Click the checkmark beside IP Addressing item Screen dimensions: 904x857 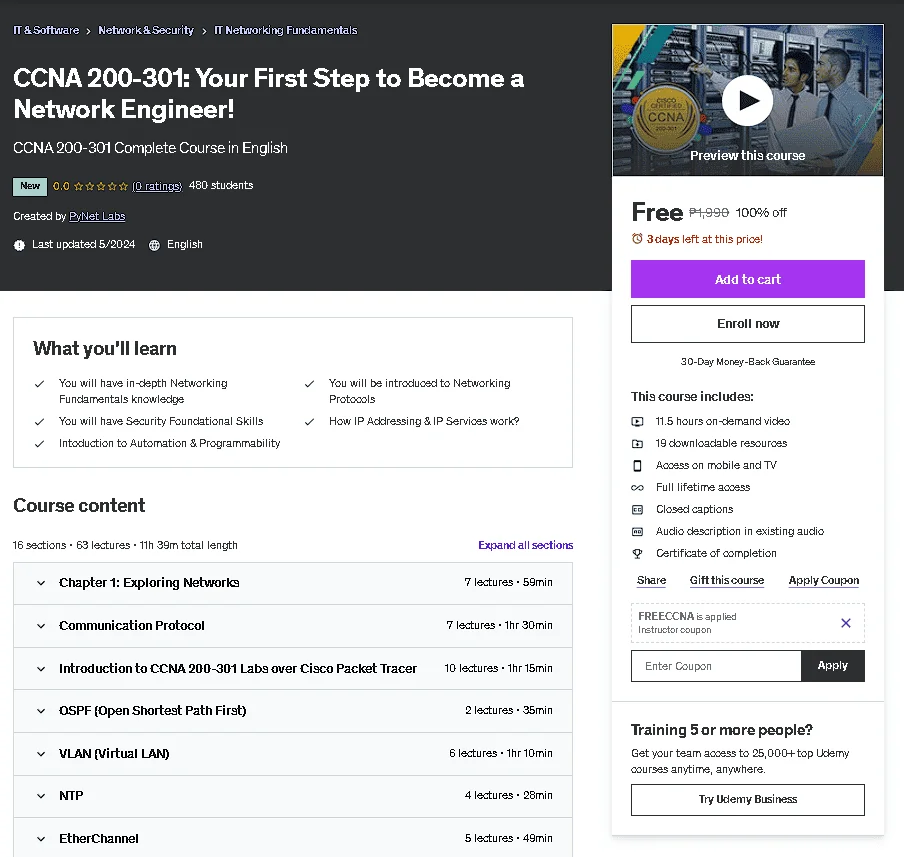click(309, 422)
